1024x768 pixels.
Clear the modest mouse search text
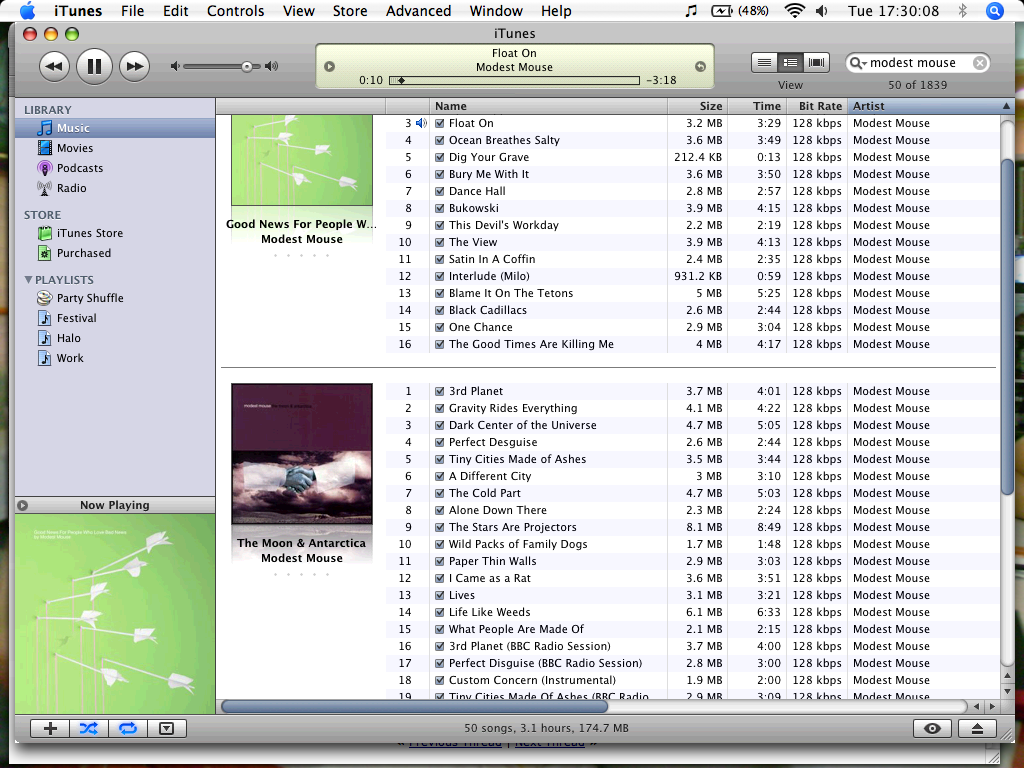[980, 63]
